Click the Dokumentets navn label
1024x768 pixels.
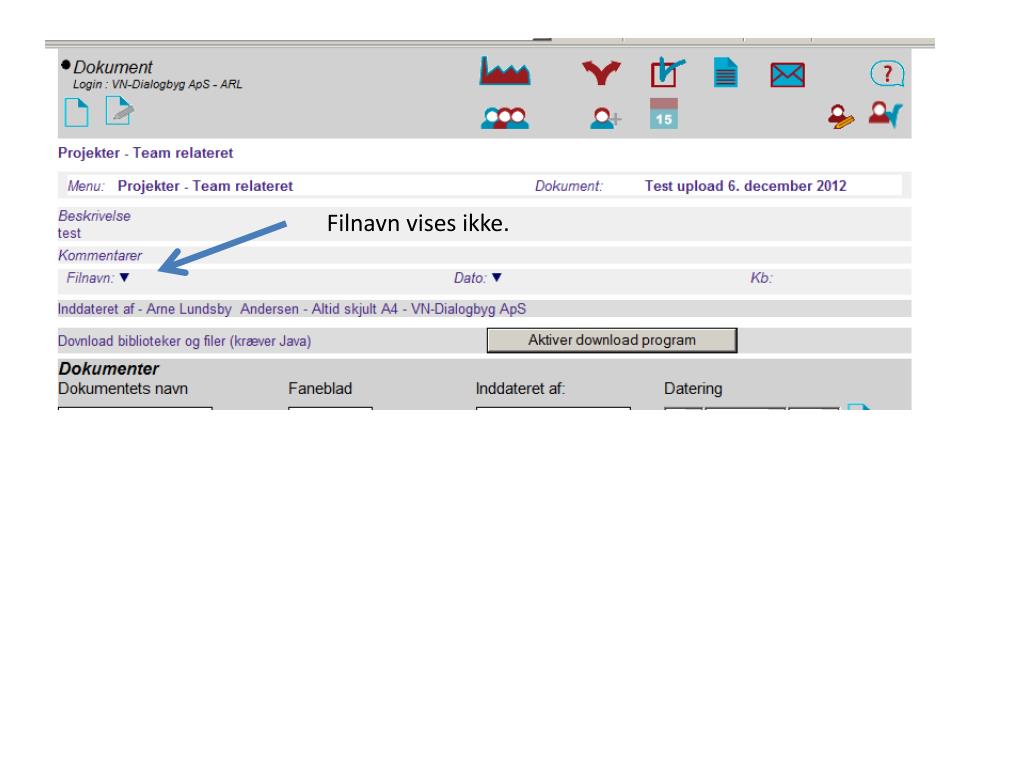click(x=123, y=389)
